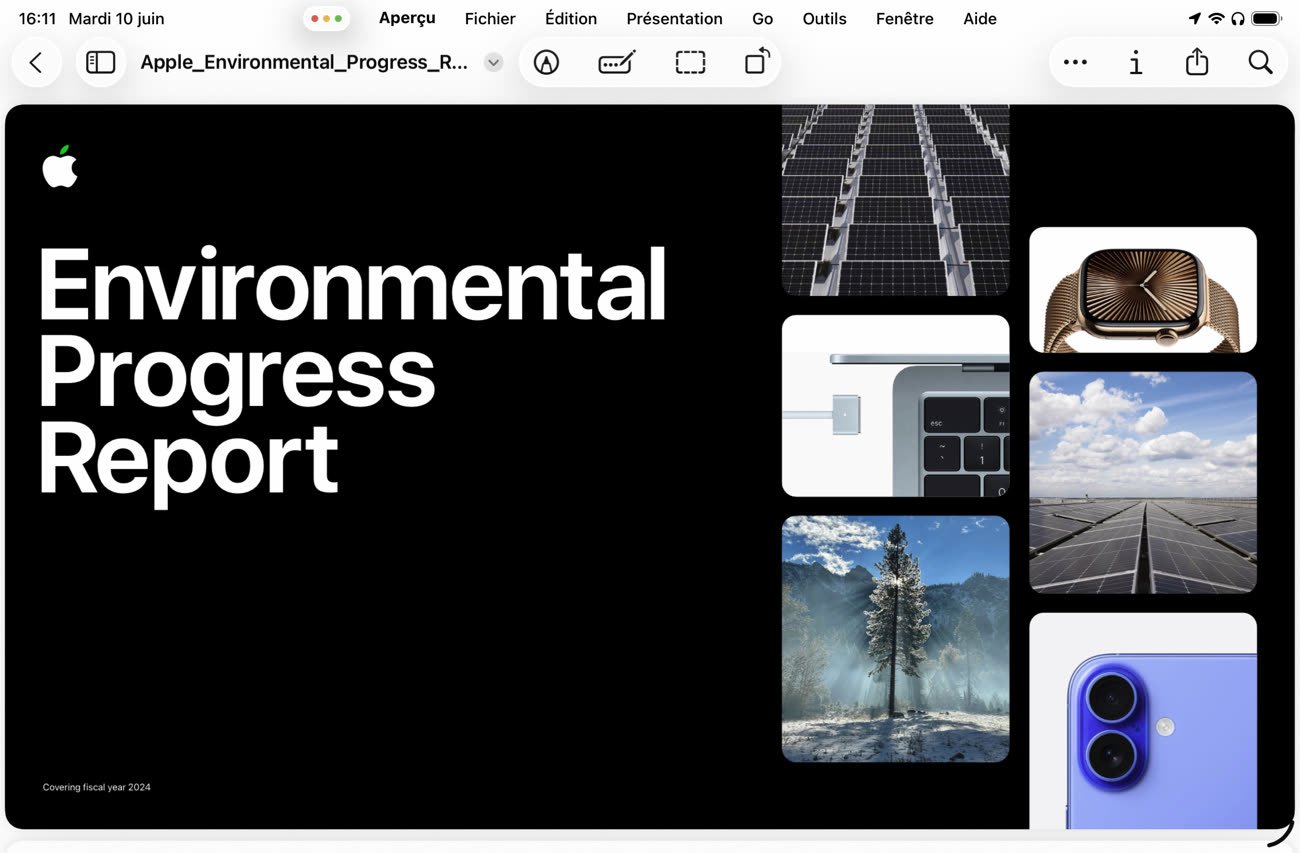Click the dark solar panel array photo
1300x853 pixels.
(x=895, y=200)
